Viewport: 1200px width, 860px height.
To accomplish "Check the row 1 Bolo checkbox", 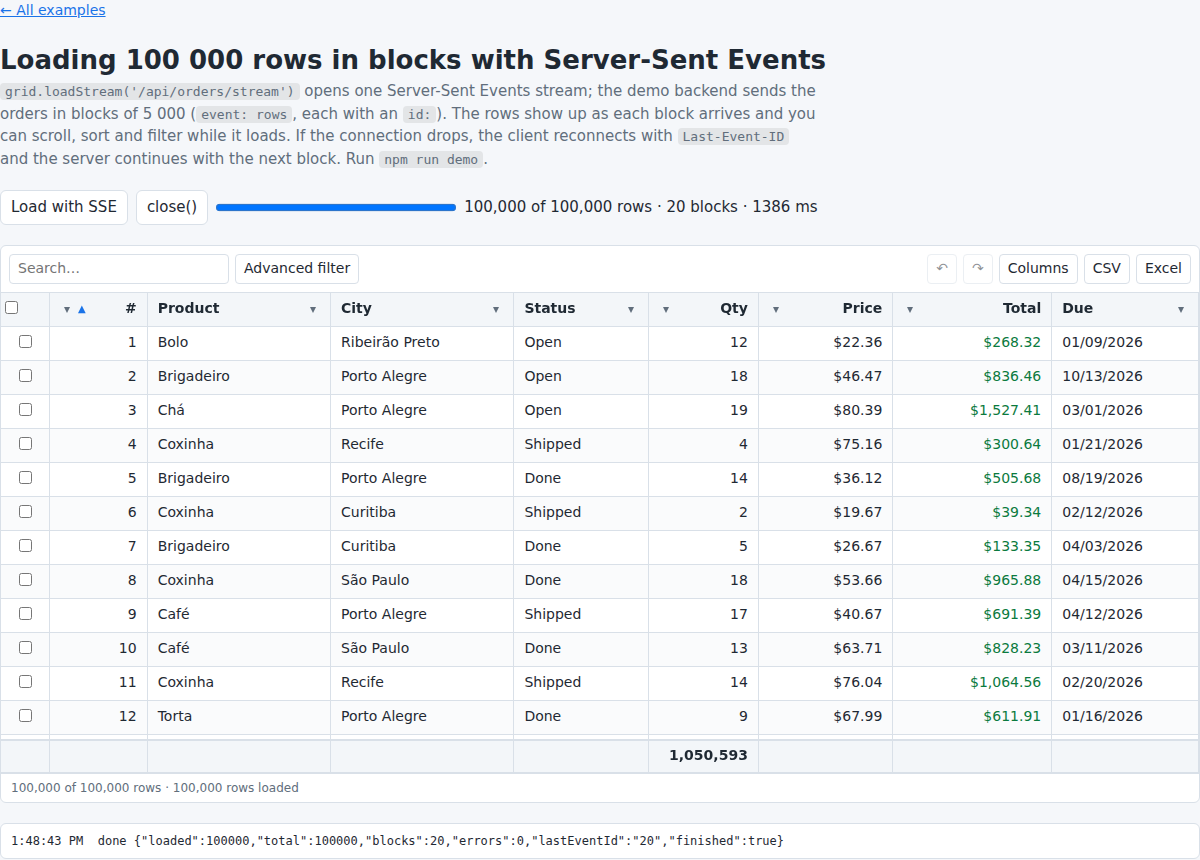I will pos(25,342).
